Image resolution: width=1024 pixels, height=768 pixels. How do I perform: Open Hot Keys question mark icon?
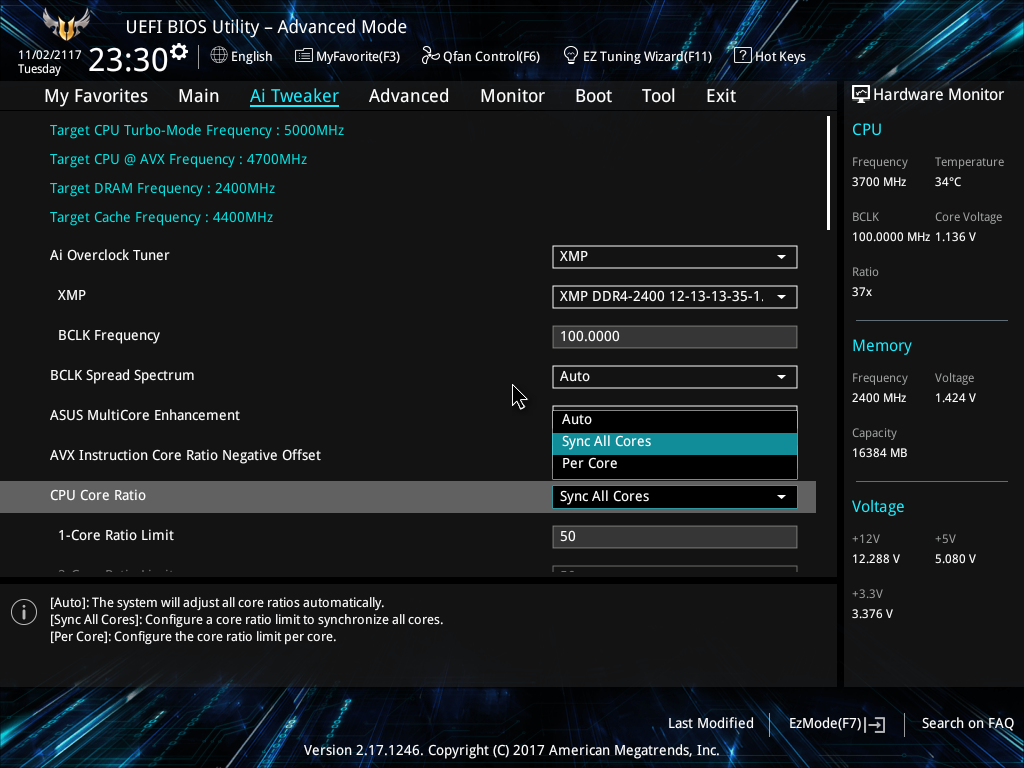point(743,56)
